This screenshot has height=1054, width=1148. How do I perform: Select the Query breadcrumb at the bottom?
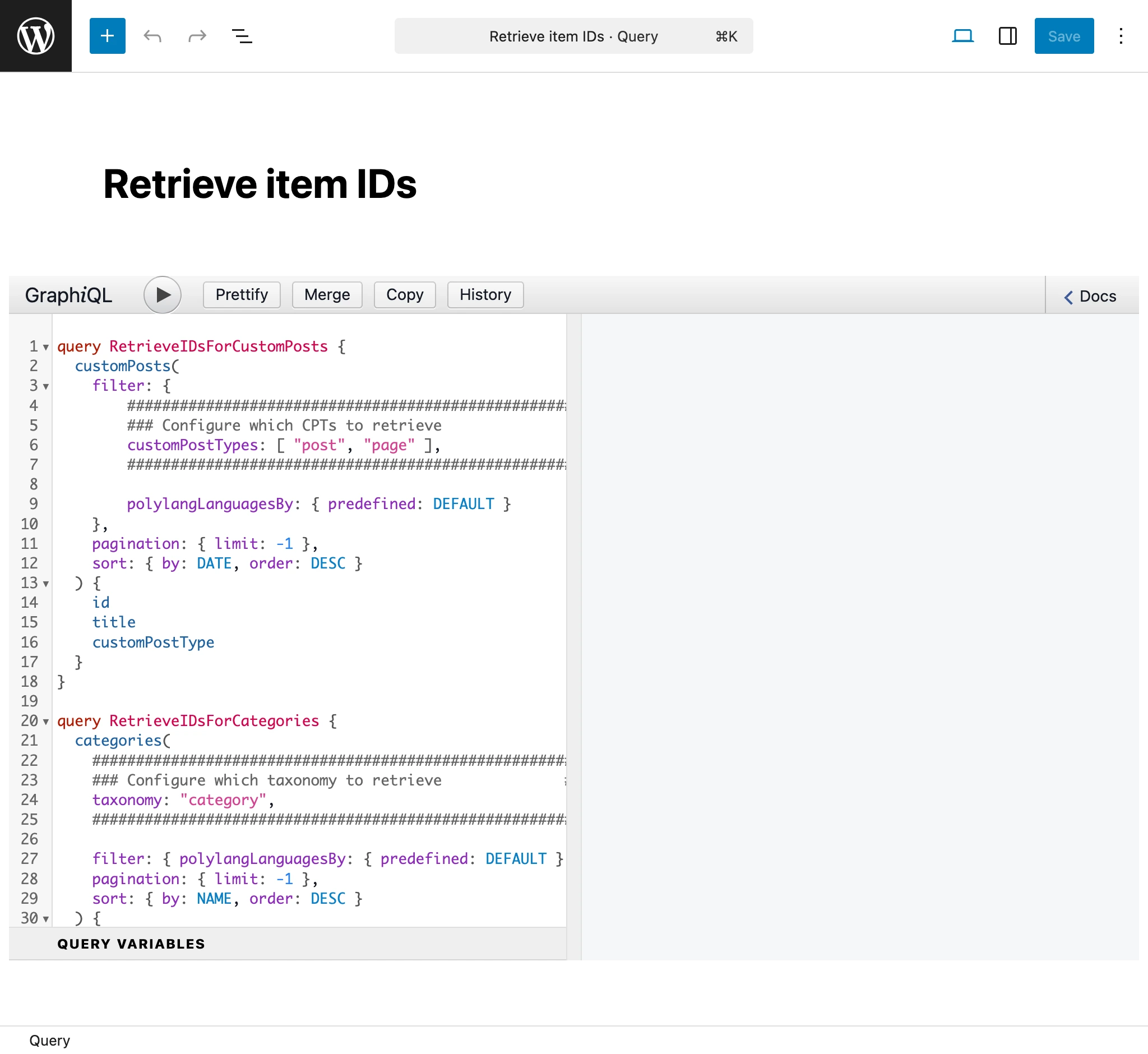pyautogui.click(x=50, y=1040)
